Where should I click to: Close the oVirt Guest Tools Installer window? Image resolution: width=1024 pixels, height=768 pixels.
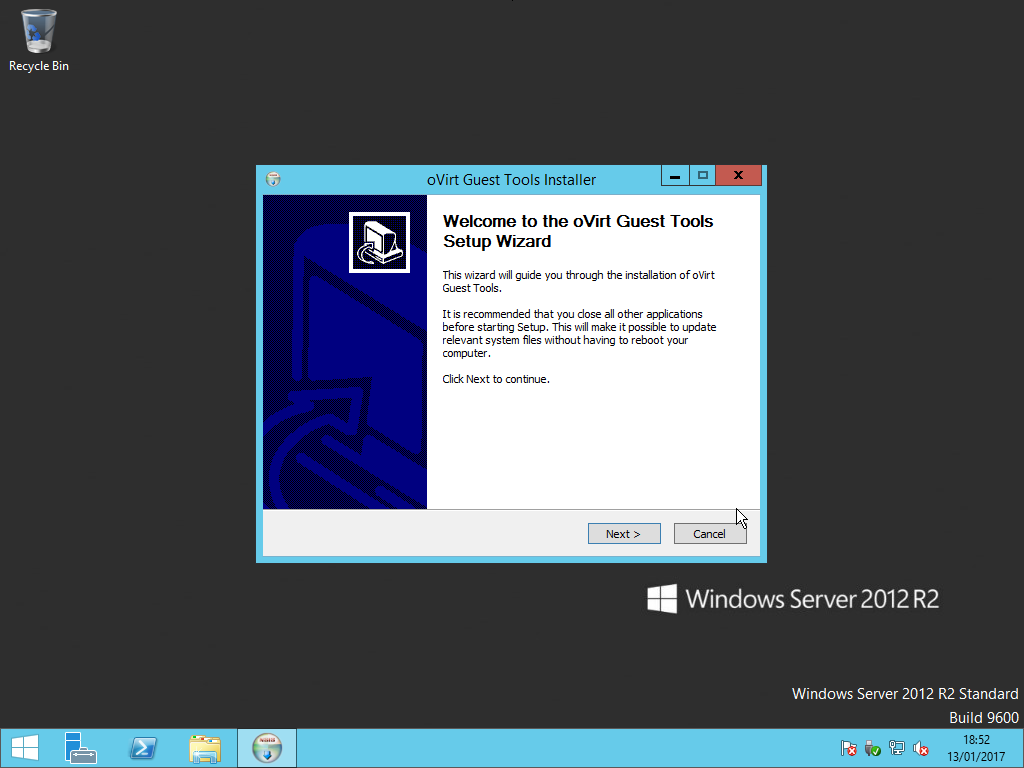coord(739,176)
